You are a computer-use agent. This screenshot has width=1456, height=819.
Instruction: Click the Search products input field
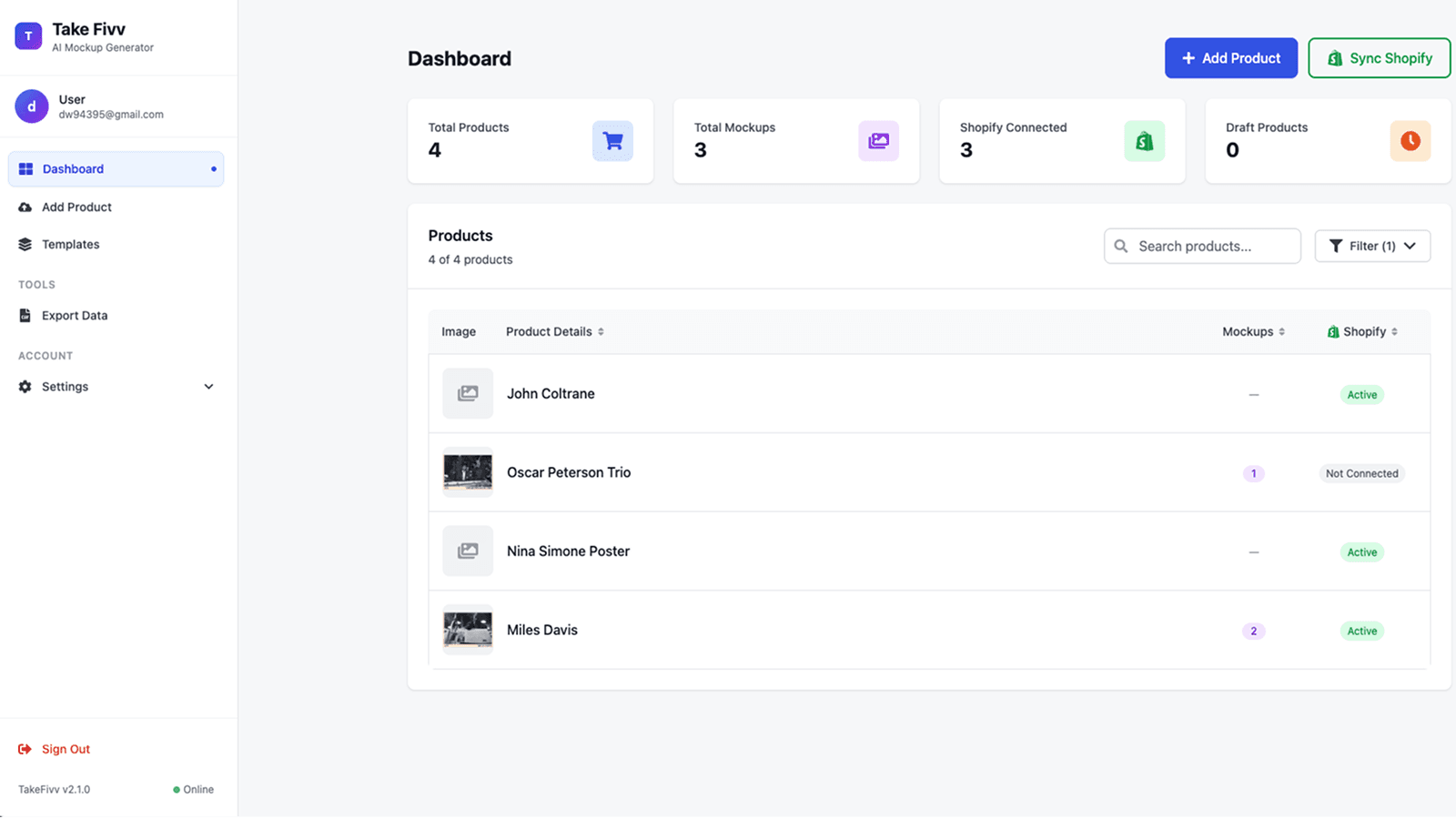[1202, 246]
